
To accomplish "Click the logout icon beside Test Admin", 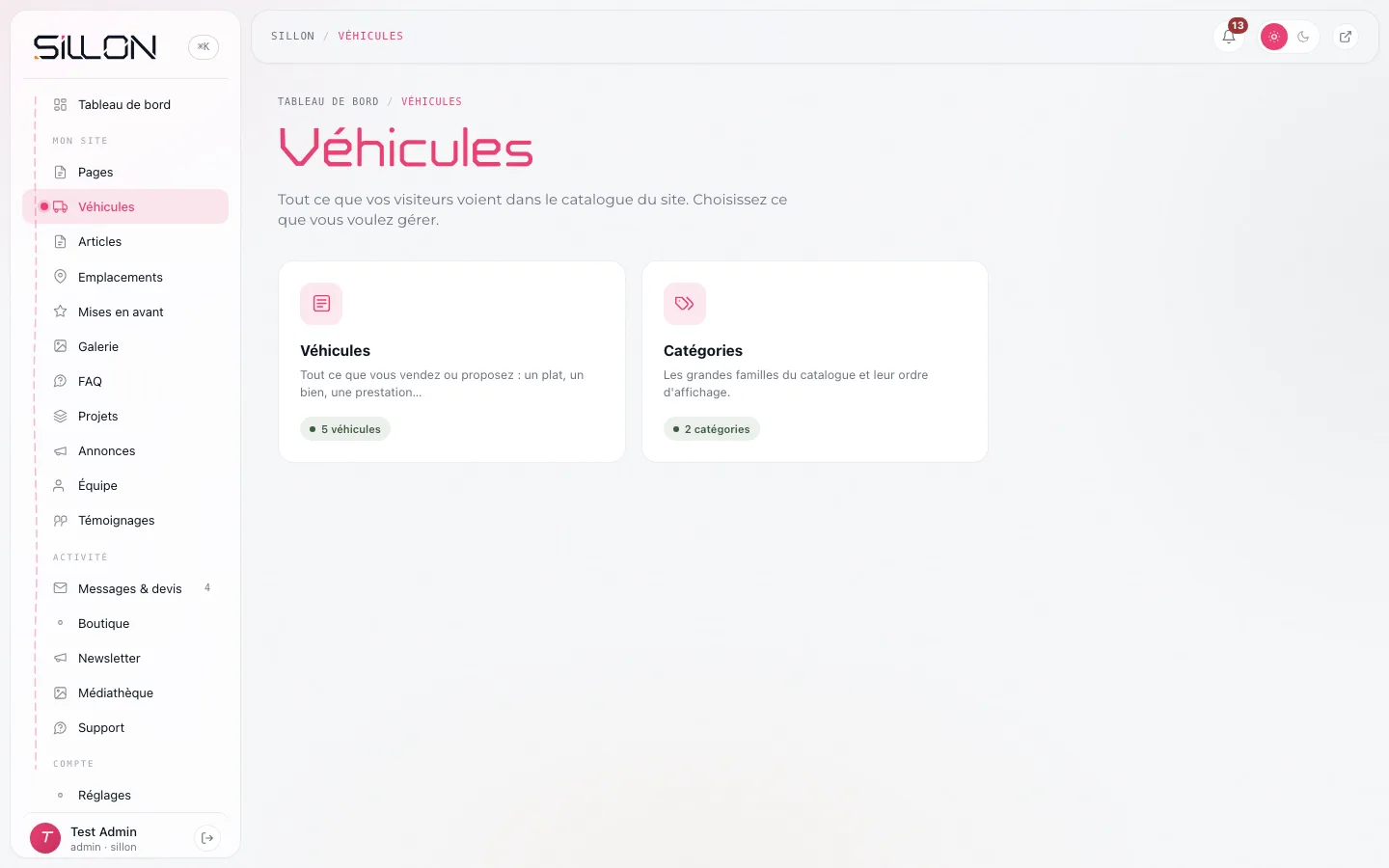I will tap(207, 838).
